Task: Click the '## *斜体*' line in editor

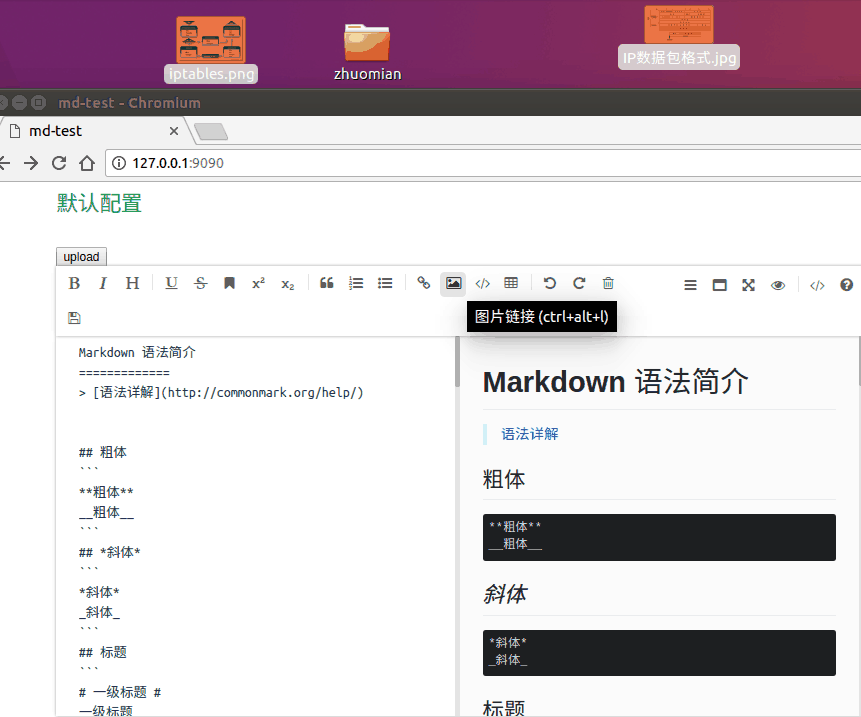Action: (110, 552)
